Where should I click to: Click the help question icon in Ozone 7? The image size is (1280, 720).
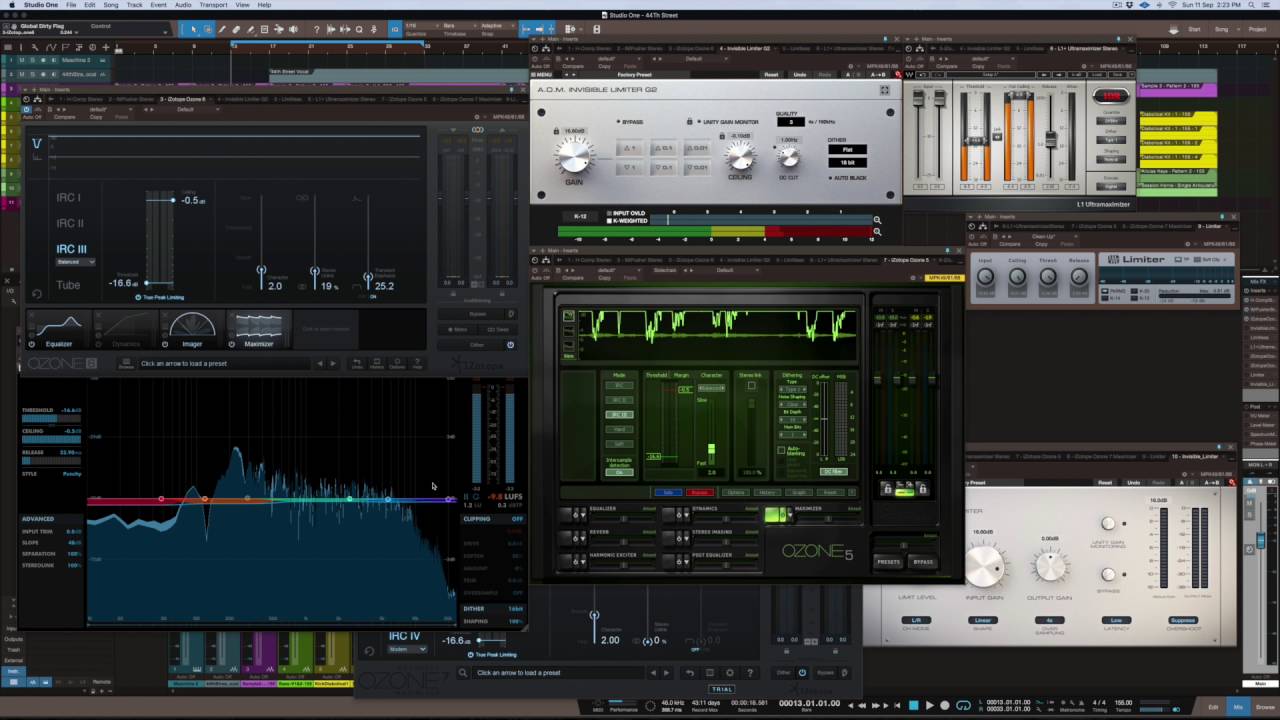pyautogui.click(x=750, y=673)
